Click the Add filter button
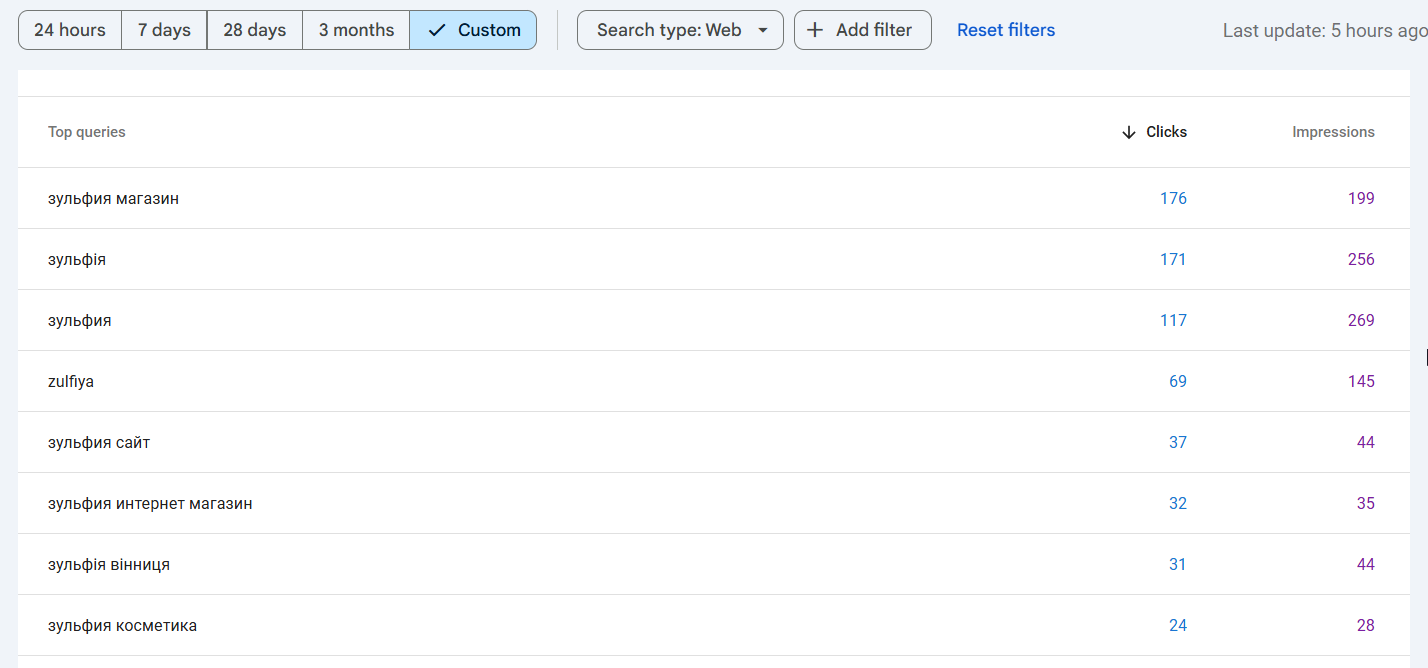This screenshot has width=1428, height=668. tap(862, 30)
